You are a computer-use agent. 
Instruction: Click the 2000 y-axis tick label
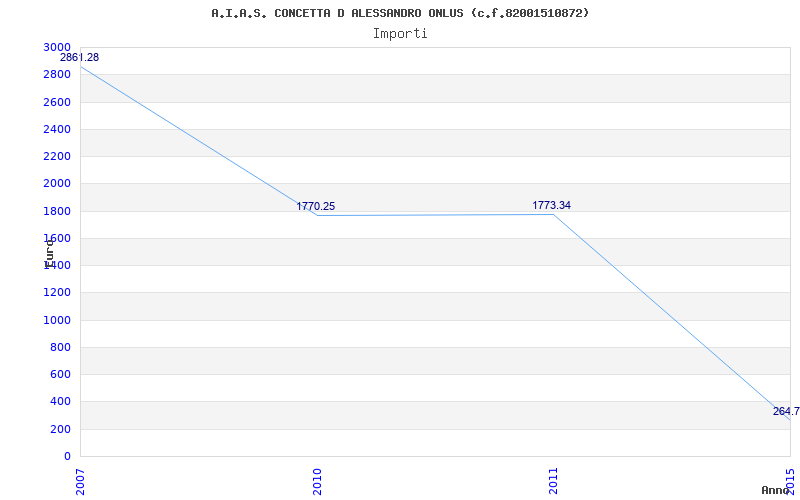[57, 184]
